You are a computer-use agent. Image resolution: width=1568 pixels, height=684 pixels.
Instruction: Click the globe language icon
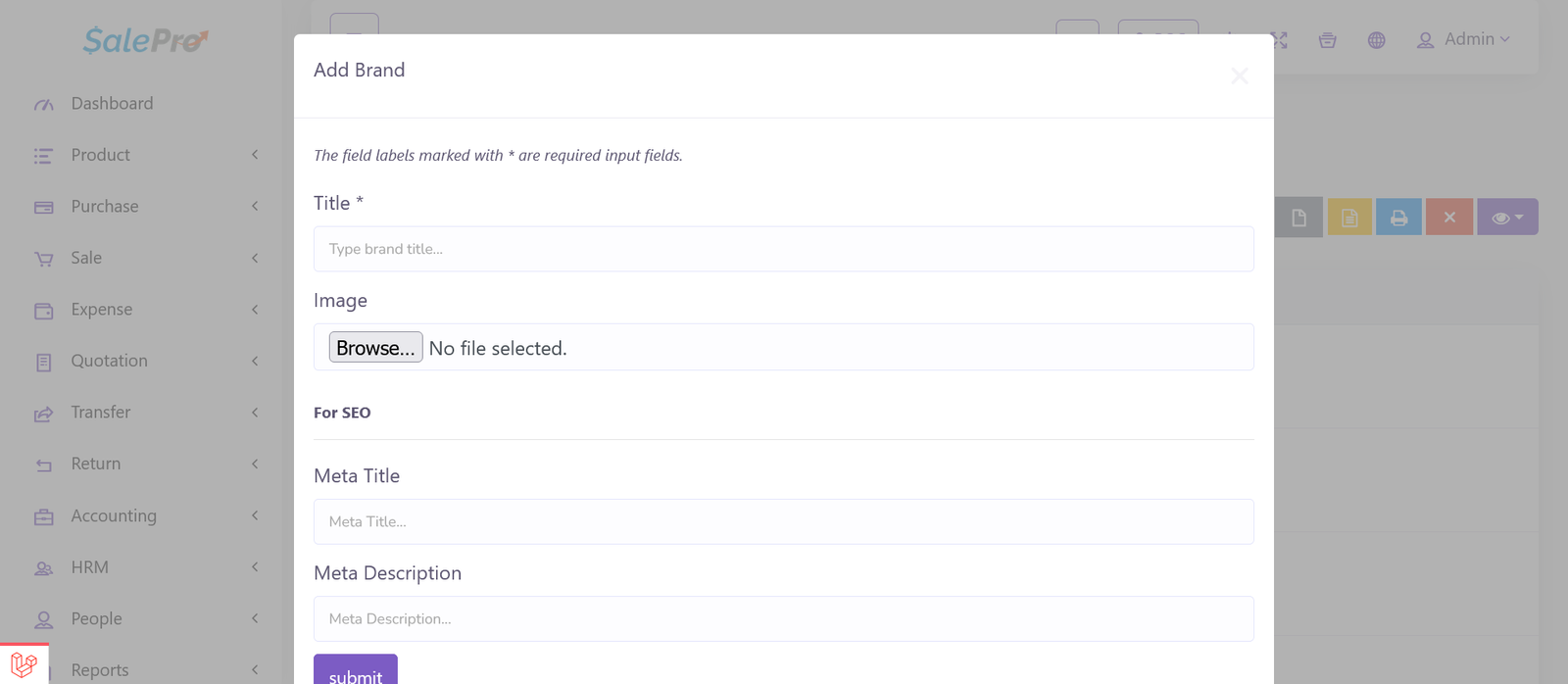pyautogui.click(x=1376, y=40)
